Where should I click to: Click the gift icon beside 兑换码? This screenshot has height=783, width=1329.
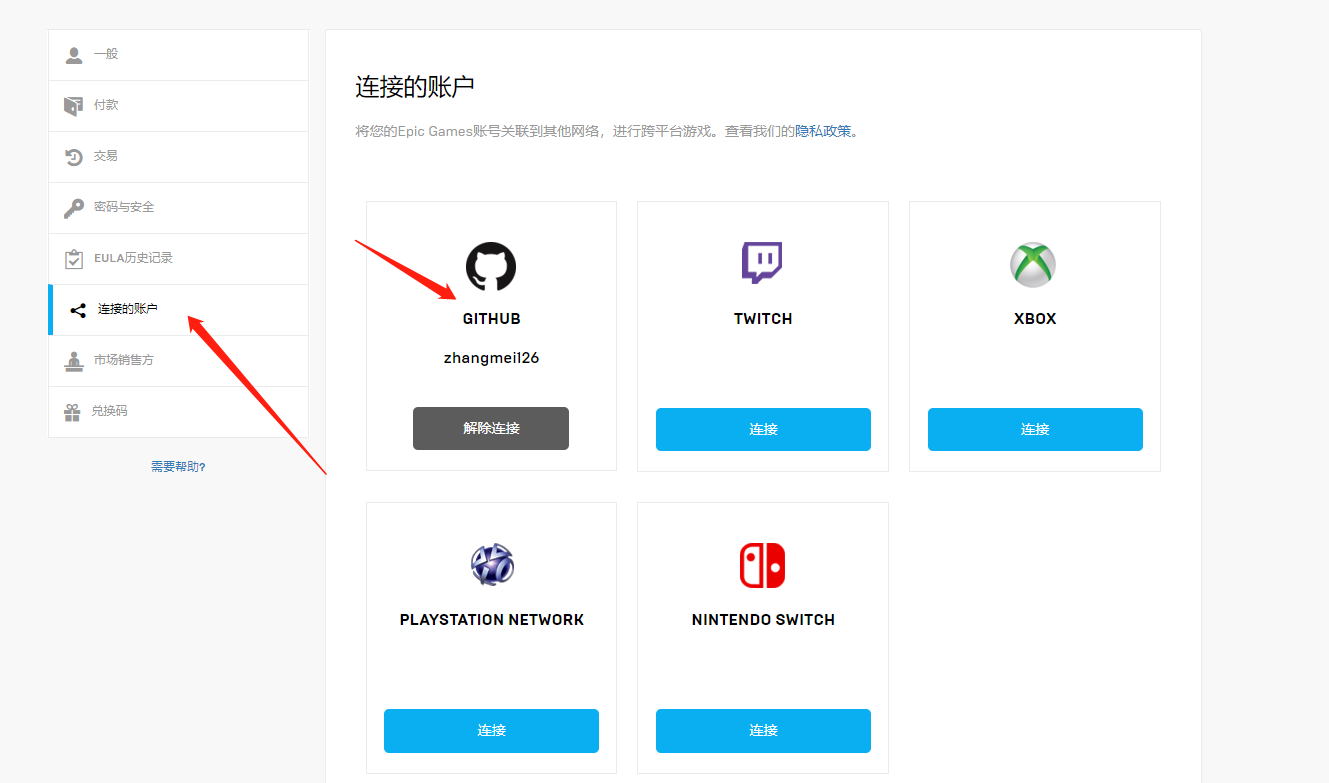pyautogui.click(x=72, y=412)
